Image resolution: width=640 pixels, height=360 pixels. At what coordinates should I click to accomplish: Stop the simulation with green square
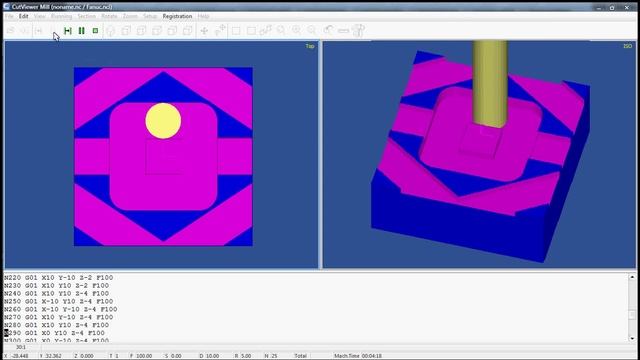[x=95, y=31]
